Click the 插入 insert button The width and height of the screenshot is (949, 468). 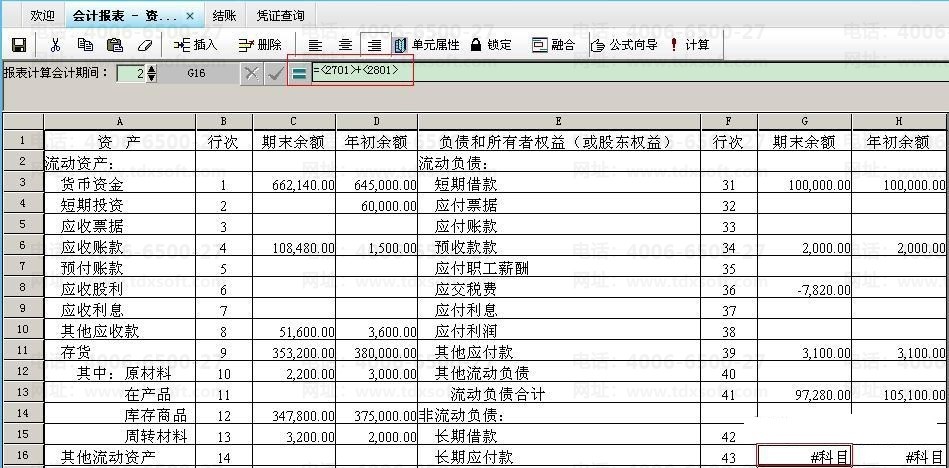(x=195, y=45)
